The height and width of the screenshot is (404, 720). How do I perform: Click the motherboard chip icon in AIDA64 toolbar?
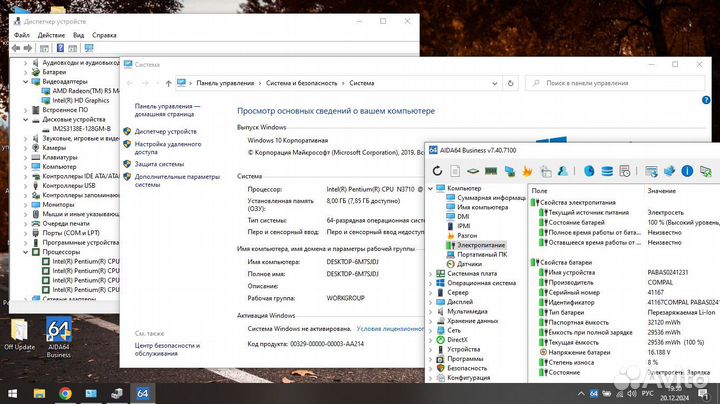tap(472, 171)
